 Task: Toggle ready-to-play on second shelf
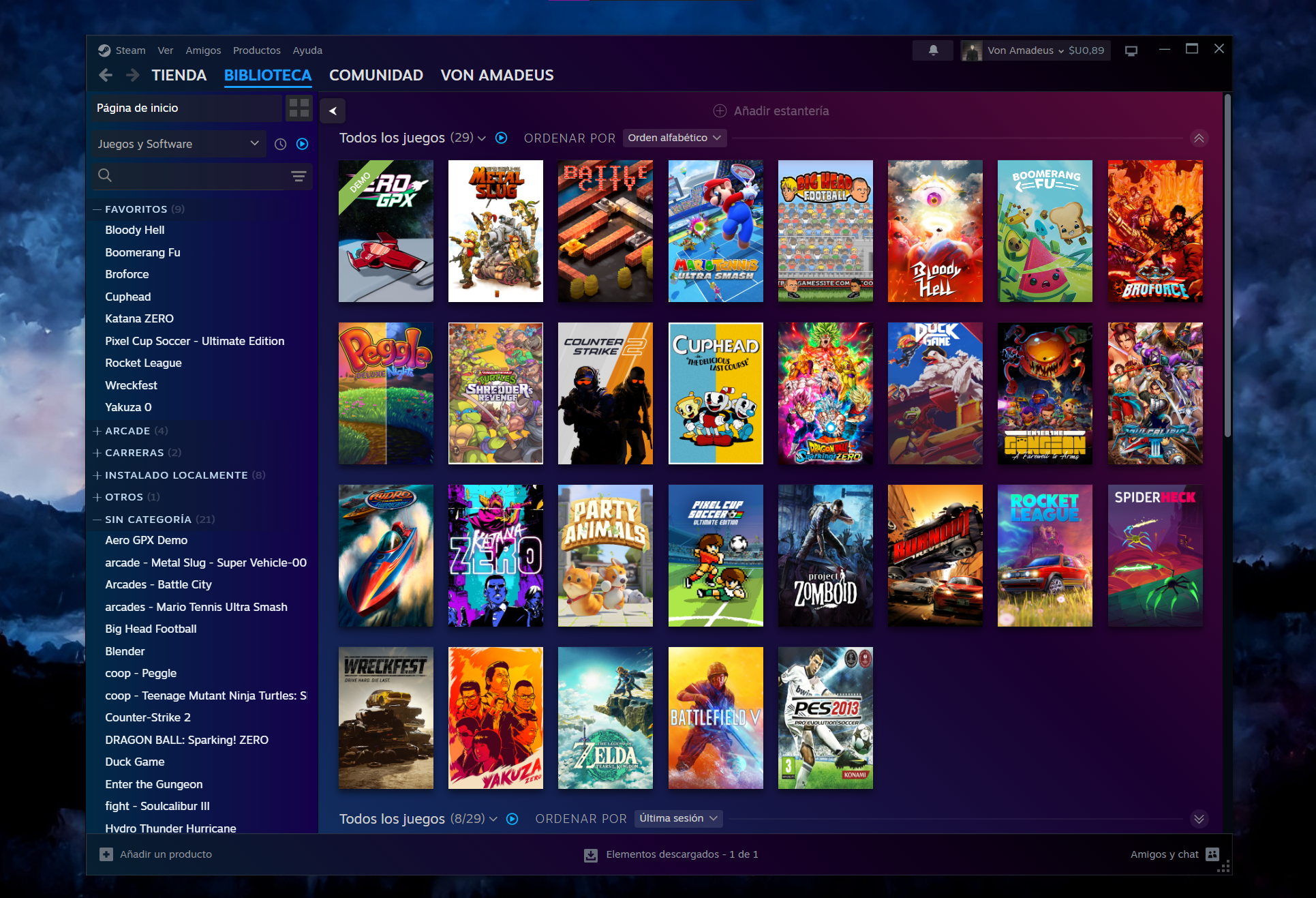(x=512, y=819)
